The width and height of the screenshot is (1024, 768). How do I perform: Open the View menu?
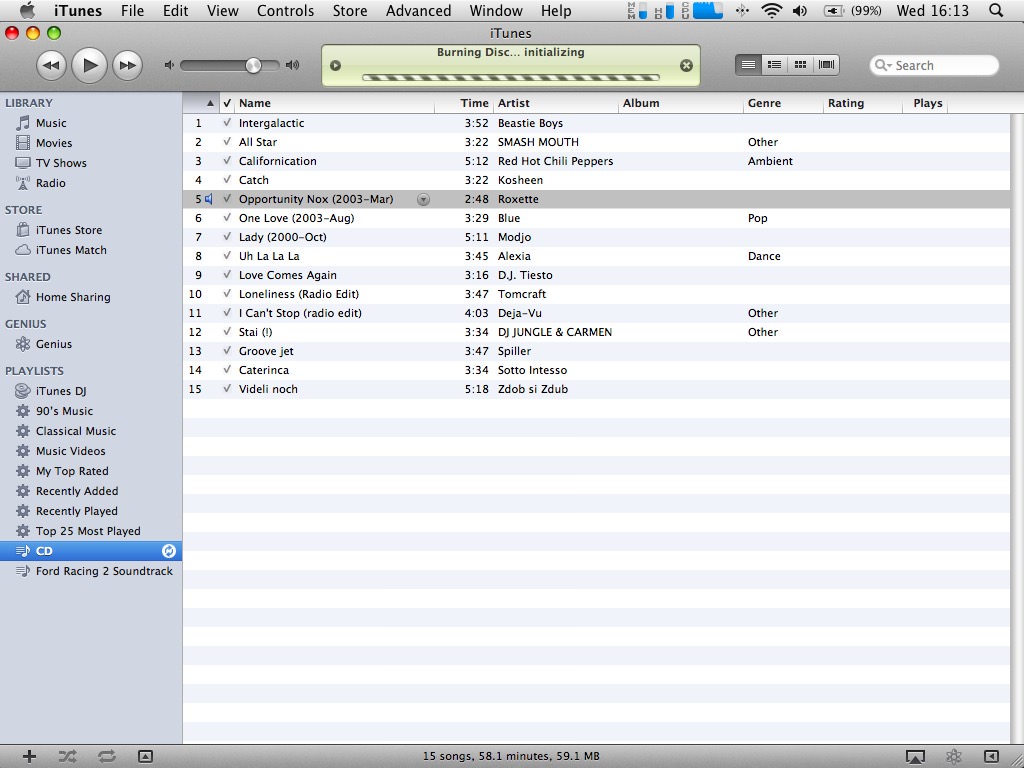[x=222, y=10]
